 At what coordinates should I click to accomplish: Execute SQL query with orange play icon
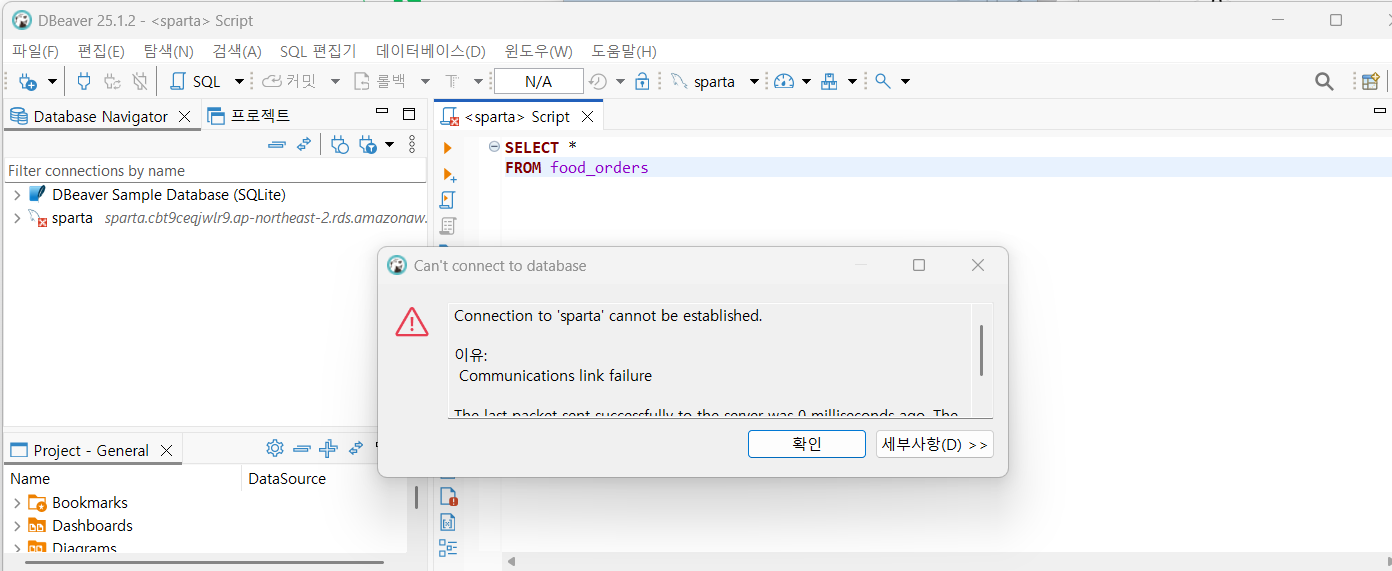click(448, 148)
